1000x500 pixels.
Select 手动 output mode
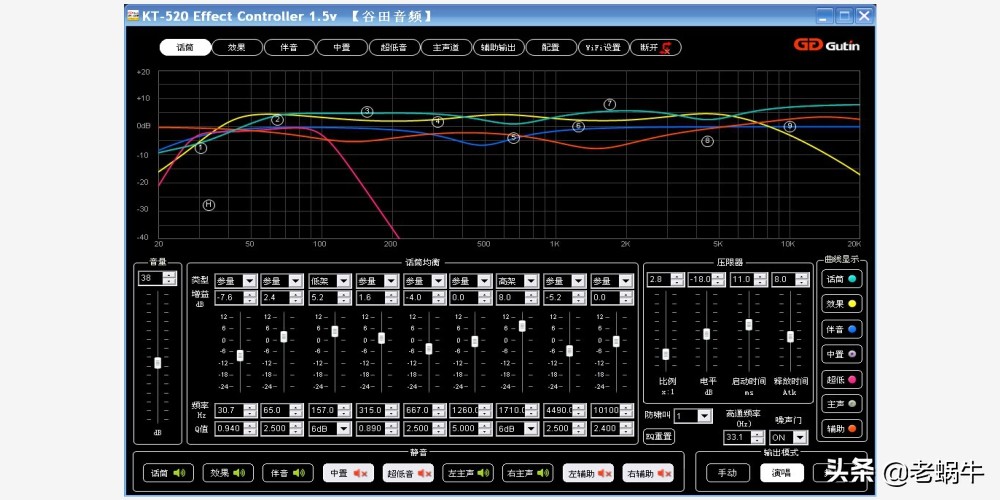coord(728,473)
